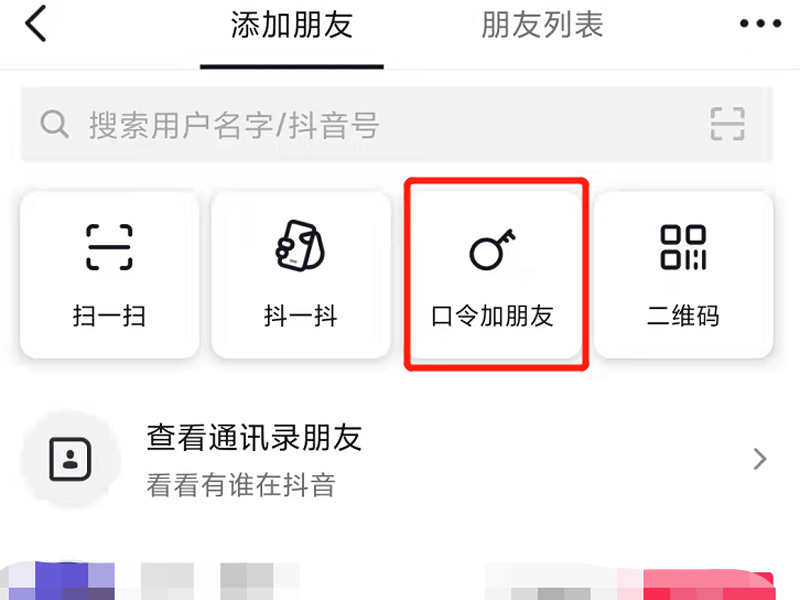Expand contacts row with right chevron
800x600 pixels.
click(x=760, y=459)
